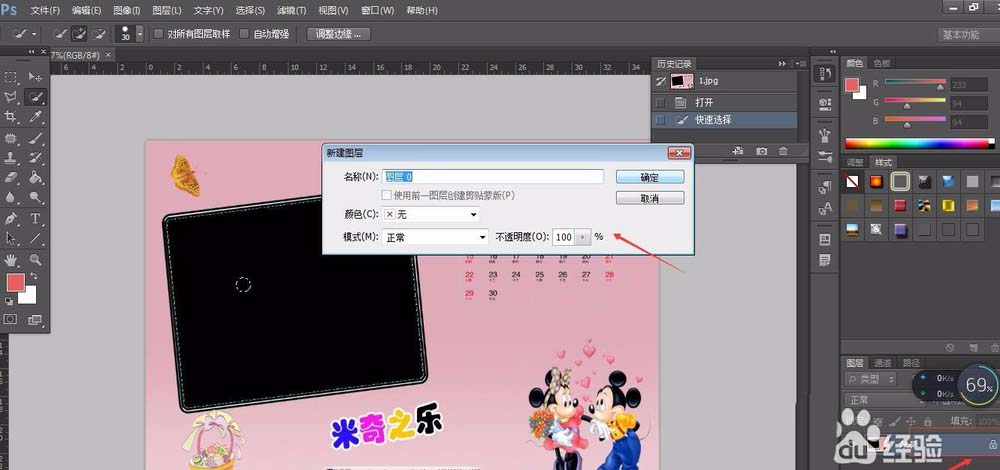The height and width of the screenshot is (470, 1000).
Task: Open the 滤镜(T) menu
Action: [292, 11]
